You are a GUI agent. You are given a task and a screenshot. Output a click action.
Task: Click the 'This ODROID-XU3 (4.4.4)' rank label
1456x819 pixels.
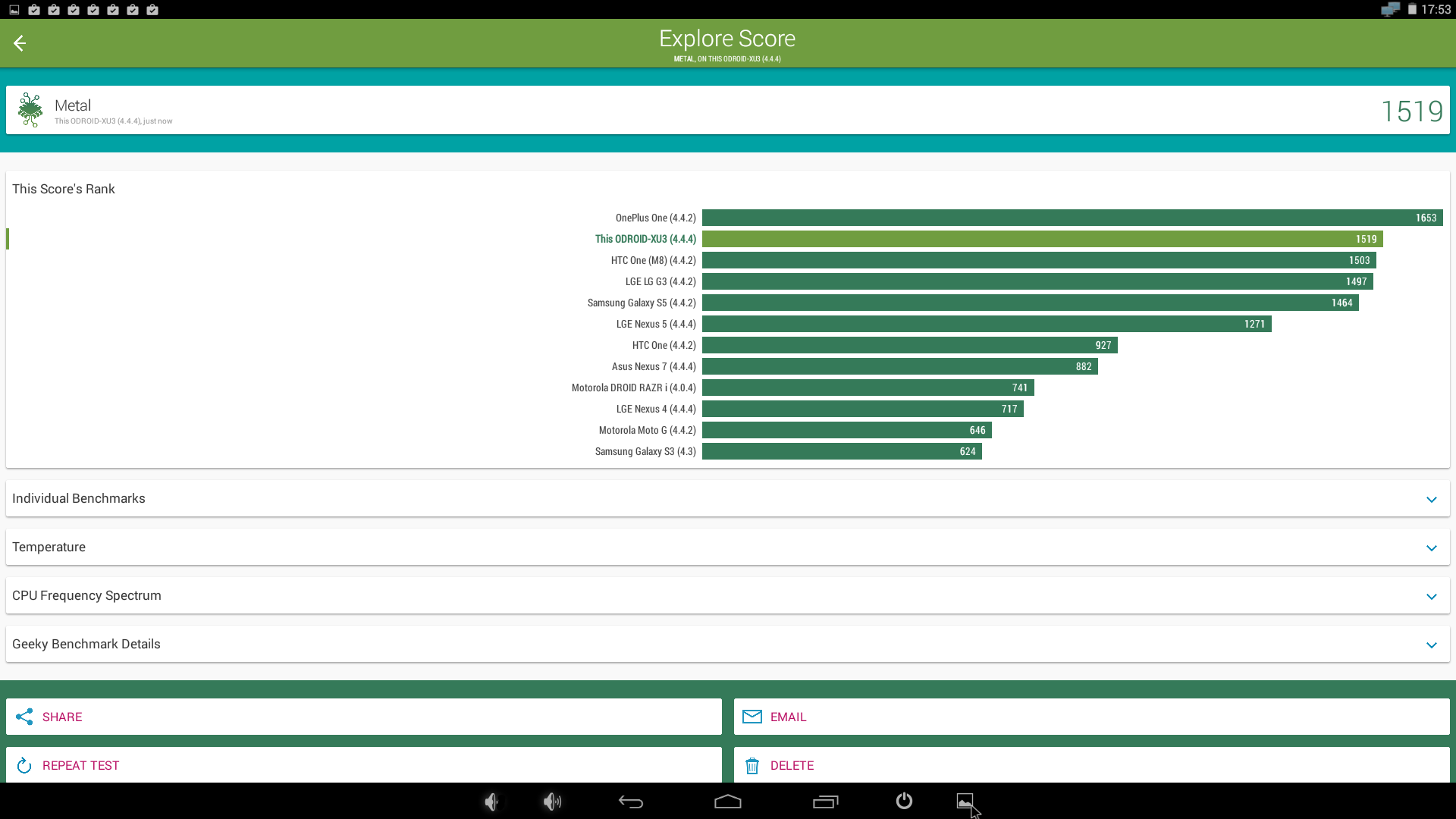645,239
